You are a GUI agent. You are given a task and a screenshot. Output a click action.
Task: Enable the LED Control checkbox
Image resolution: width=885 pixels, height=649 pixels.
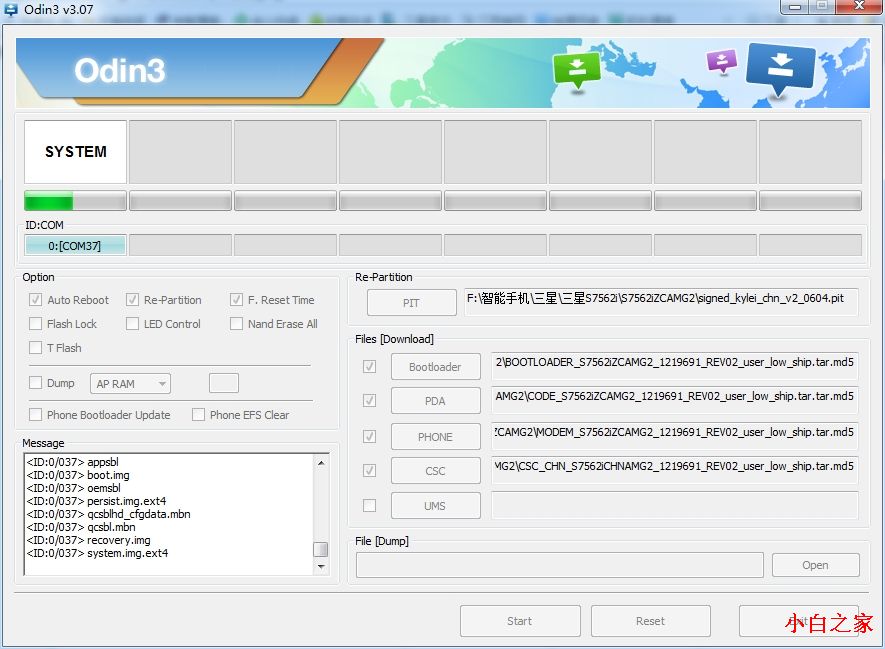pos(132,324)
